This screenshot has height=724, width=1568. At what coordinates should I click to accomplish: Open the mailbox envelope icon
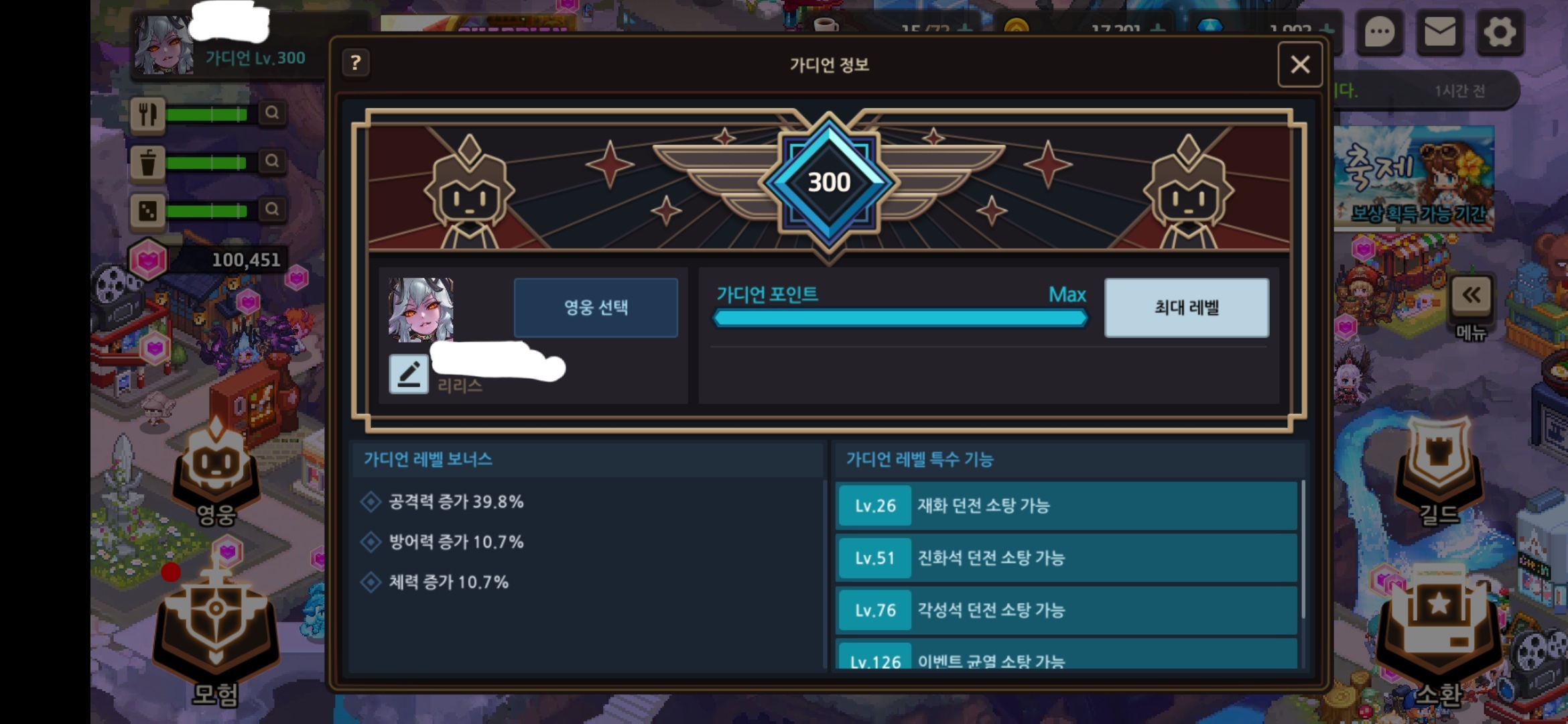(1439, 32)
